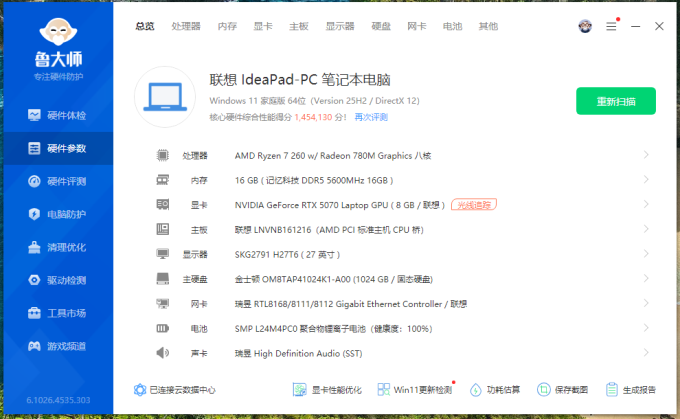Expand the 电池 battery row chevron
Screen dimensions: 680x419
[x=646, y=328]
